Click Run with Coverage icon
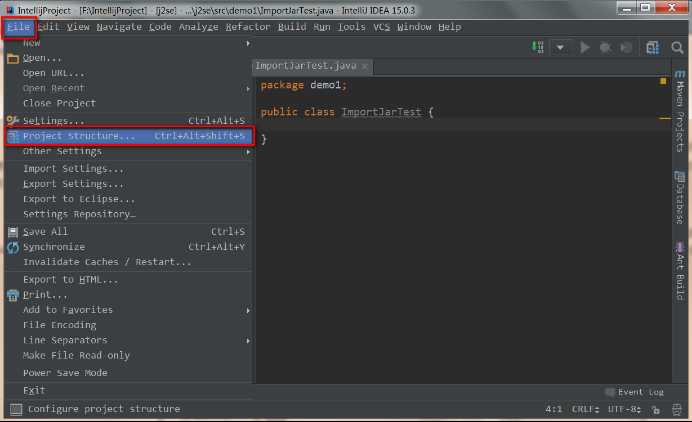The image size is (692, 422). pos(626,48)
